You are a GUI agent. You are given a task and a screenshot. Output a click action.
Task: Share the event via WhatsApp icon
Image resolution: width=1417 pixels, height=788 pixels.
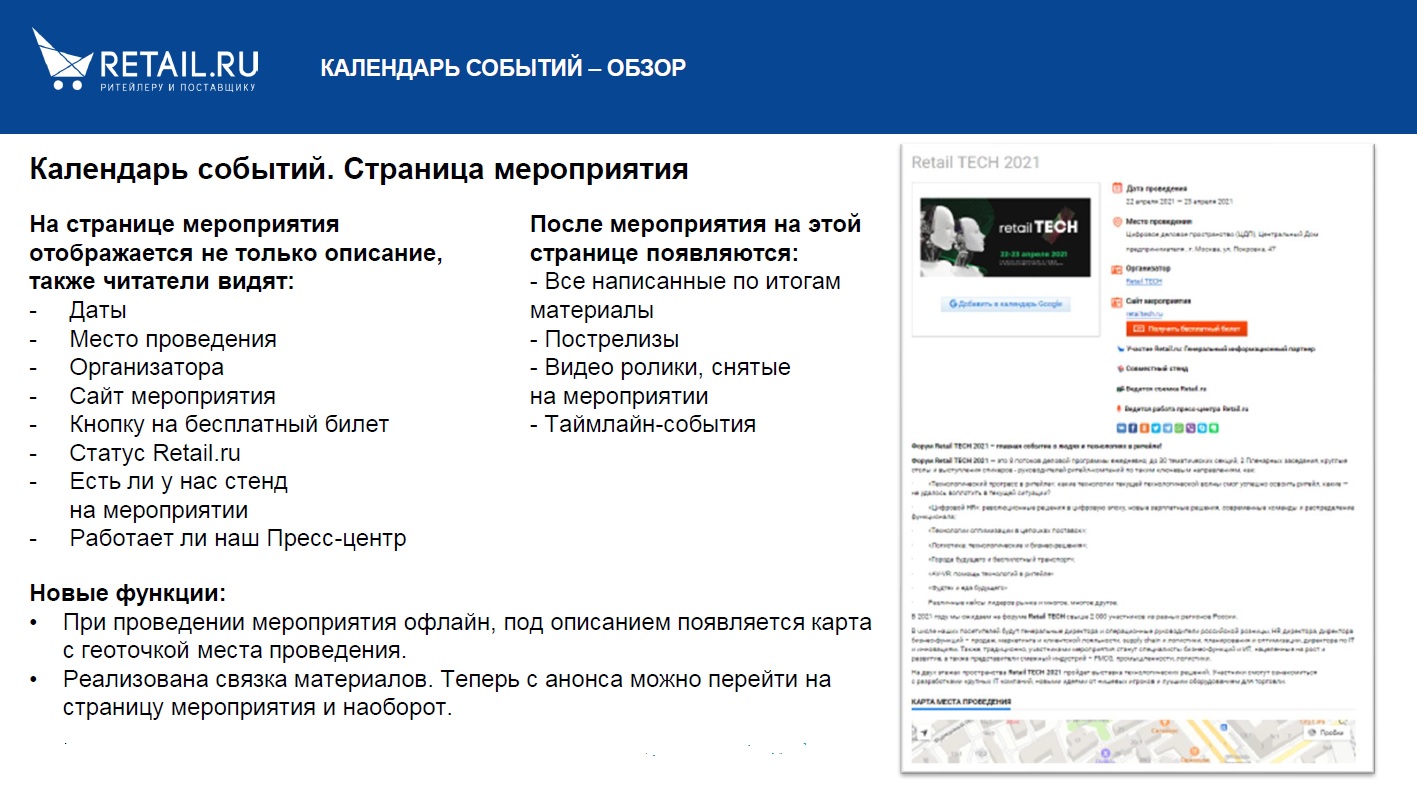pos(1179,428)
